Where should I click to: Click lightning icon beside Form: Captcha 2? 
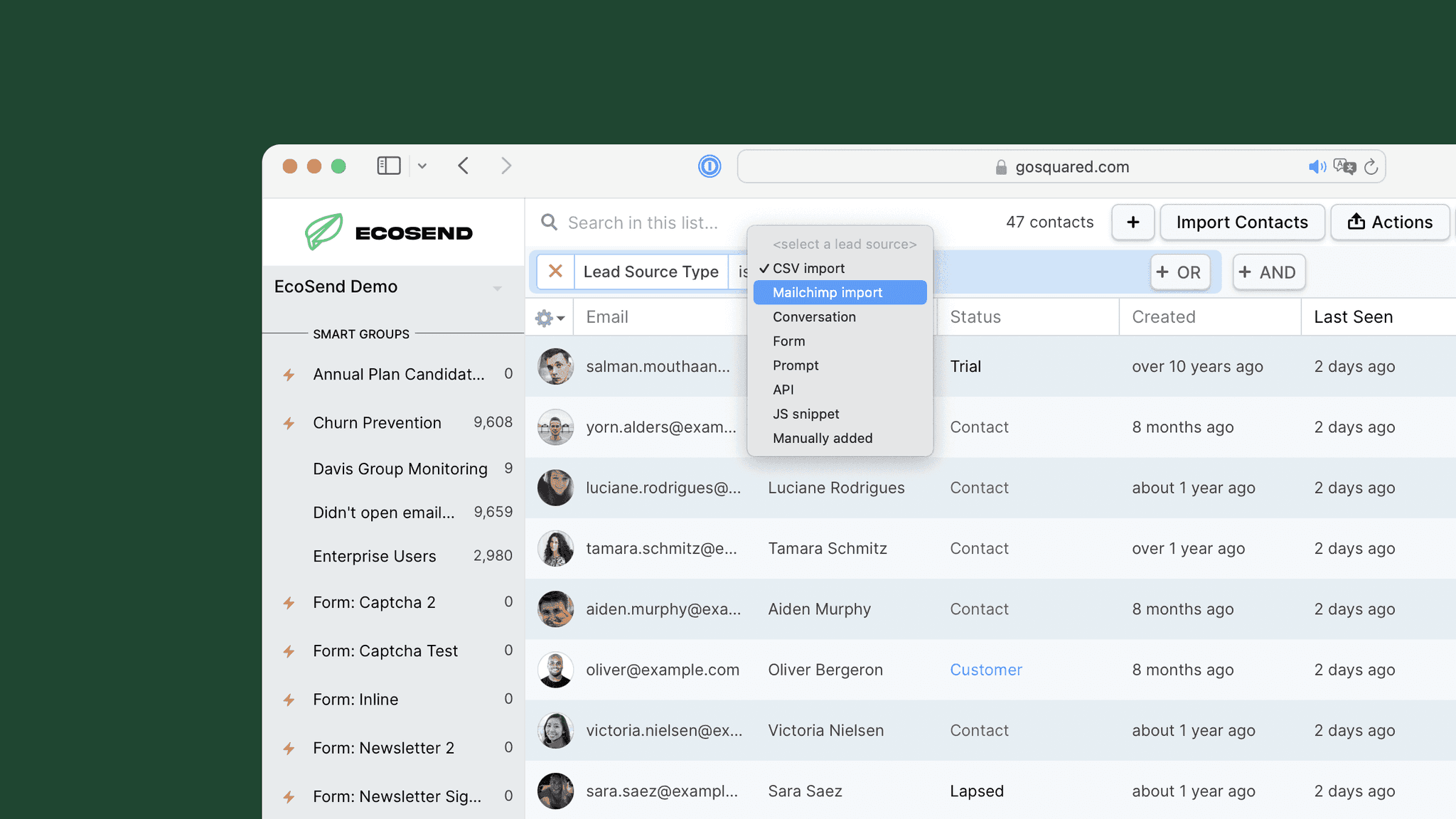point(289,603)
